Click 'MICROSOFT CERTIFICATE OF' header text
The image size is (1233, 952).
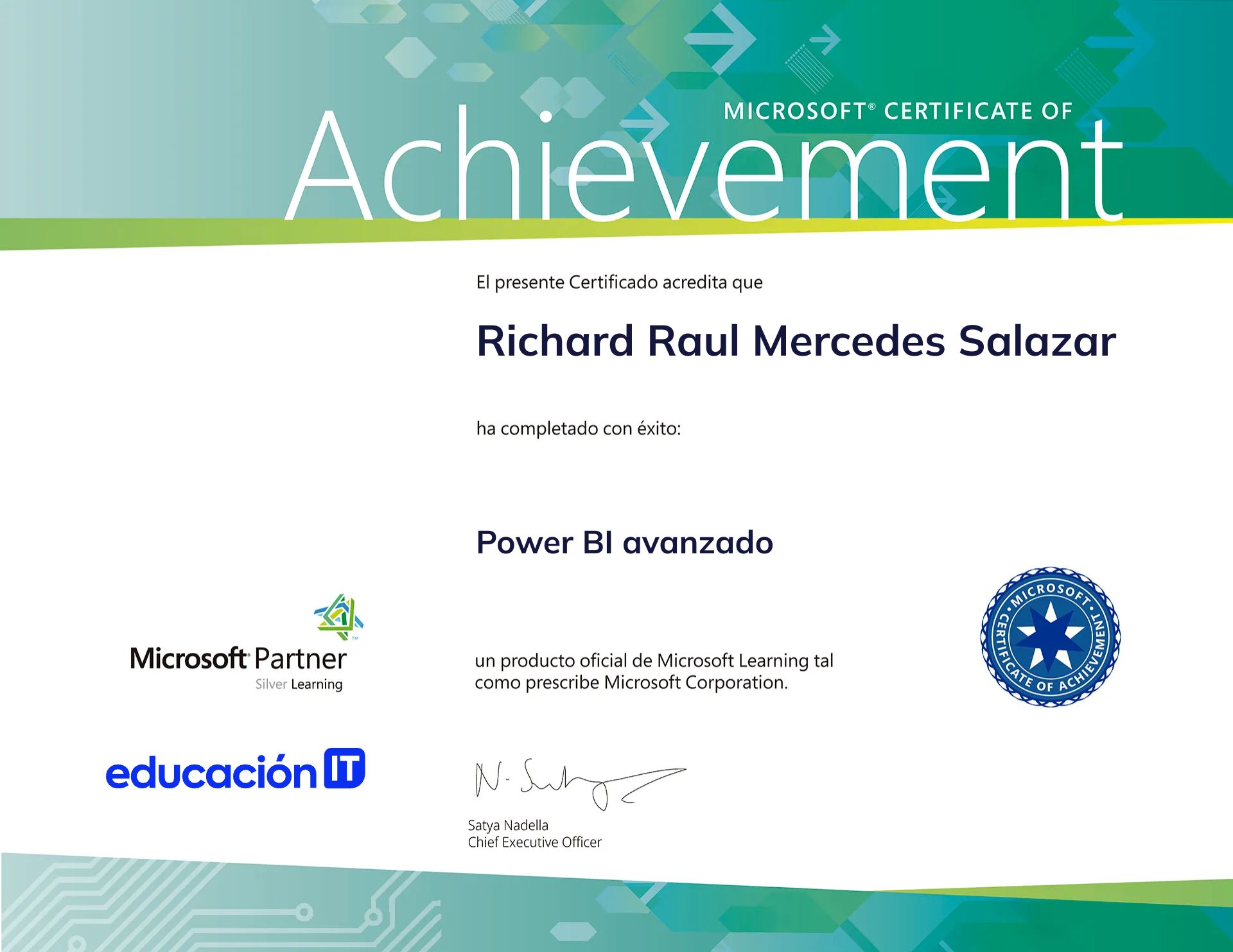[898, 111]
